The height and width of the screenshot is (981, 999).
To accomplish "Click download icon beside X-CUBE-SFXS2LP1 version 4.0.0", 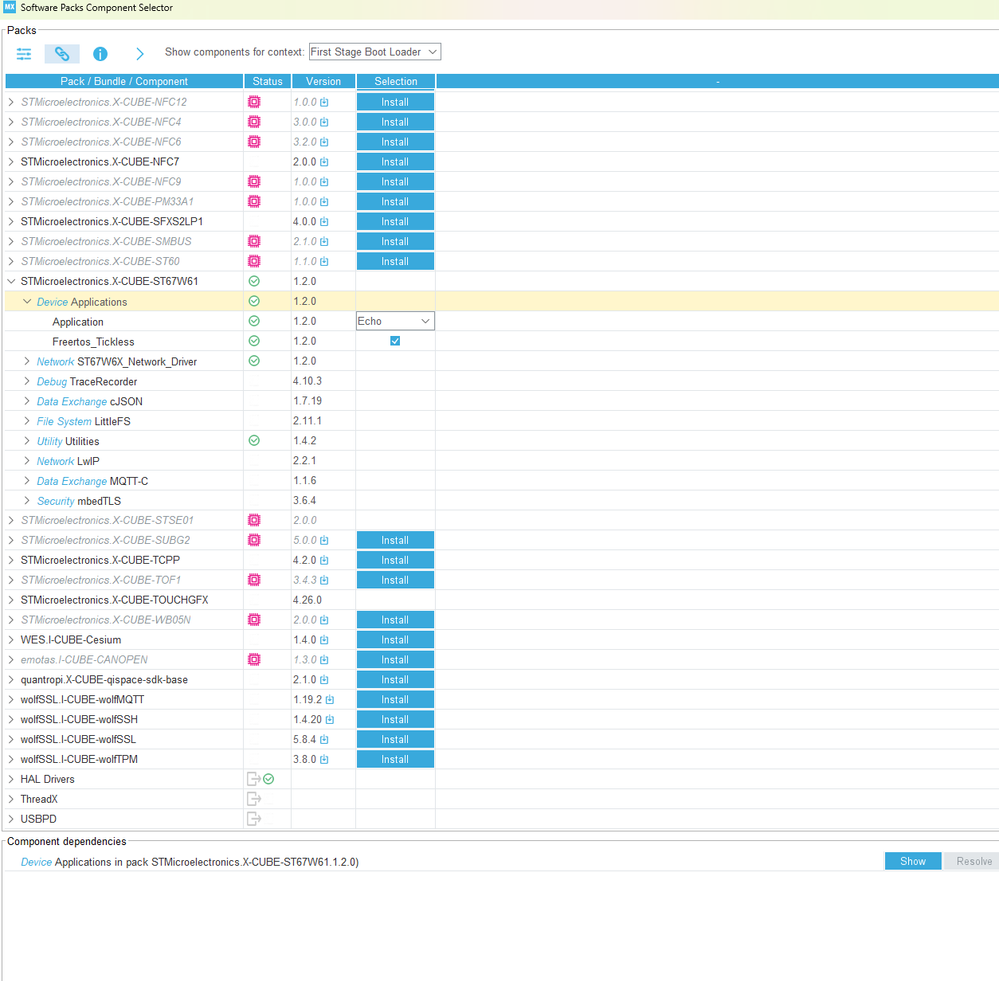I will click(324, 222).
